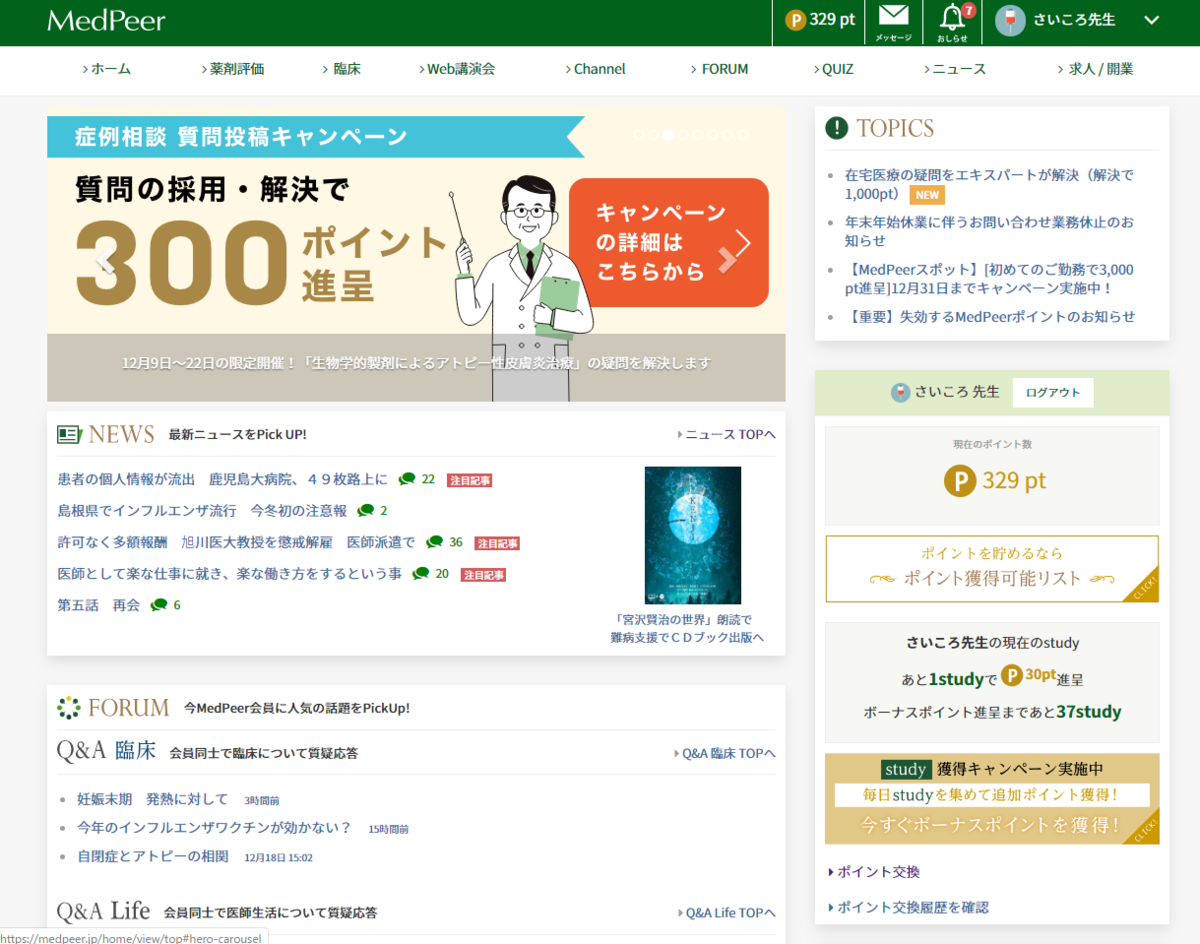This screenshot has width=1200, height=944.
Task: Select the first carousel indicator dot
Action: pos(638,134)
